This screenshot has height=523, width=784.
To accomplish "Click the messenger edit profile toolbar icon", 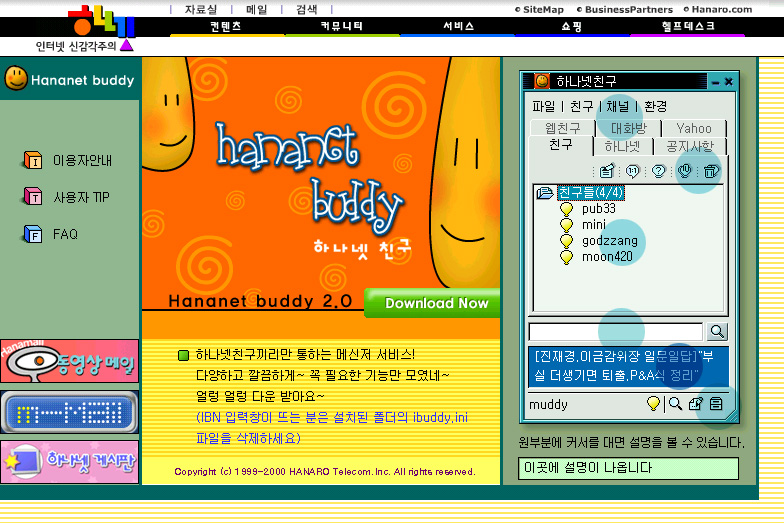I will pyautogui.click(x=606, y=172).
